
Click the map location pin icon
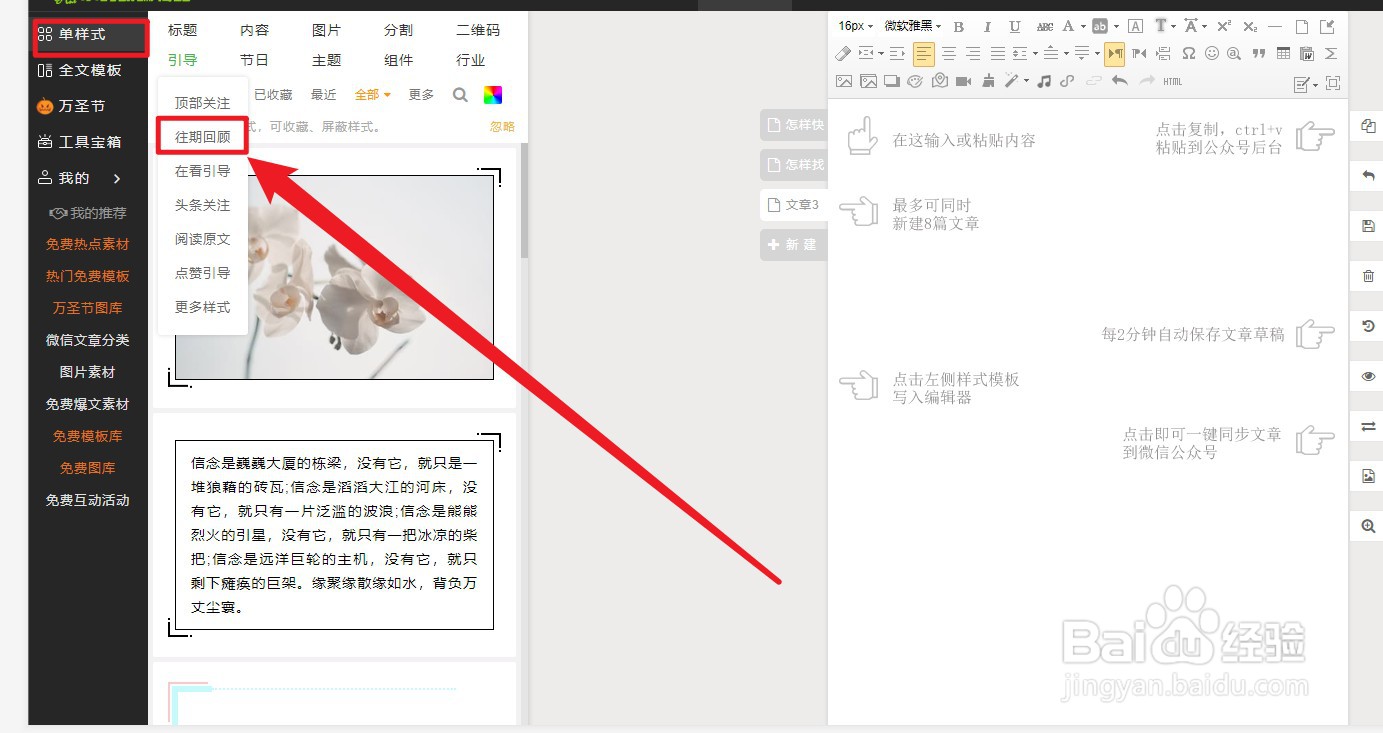pyautogui.click(x=940, y=81)
